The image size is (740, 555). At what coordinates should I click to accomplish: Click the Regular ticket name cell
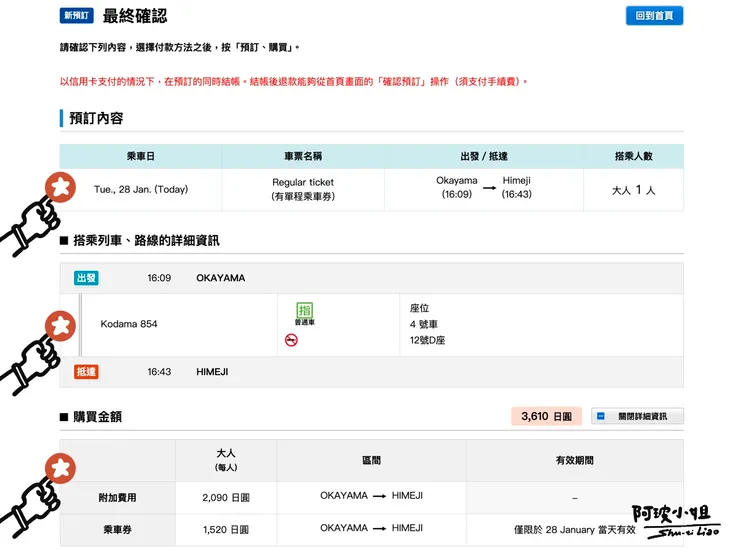tap(303, 189)
